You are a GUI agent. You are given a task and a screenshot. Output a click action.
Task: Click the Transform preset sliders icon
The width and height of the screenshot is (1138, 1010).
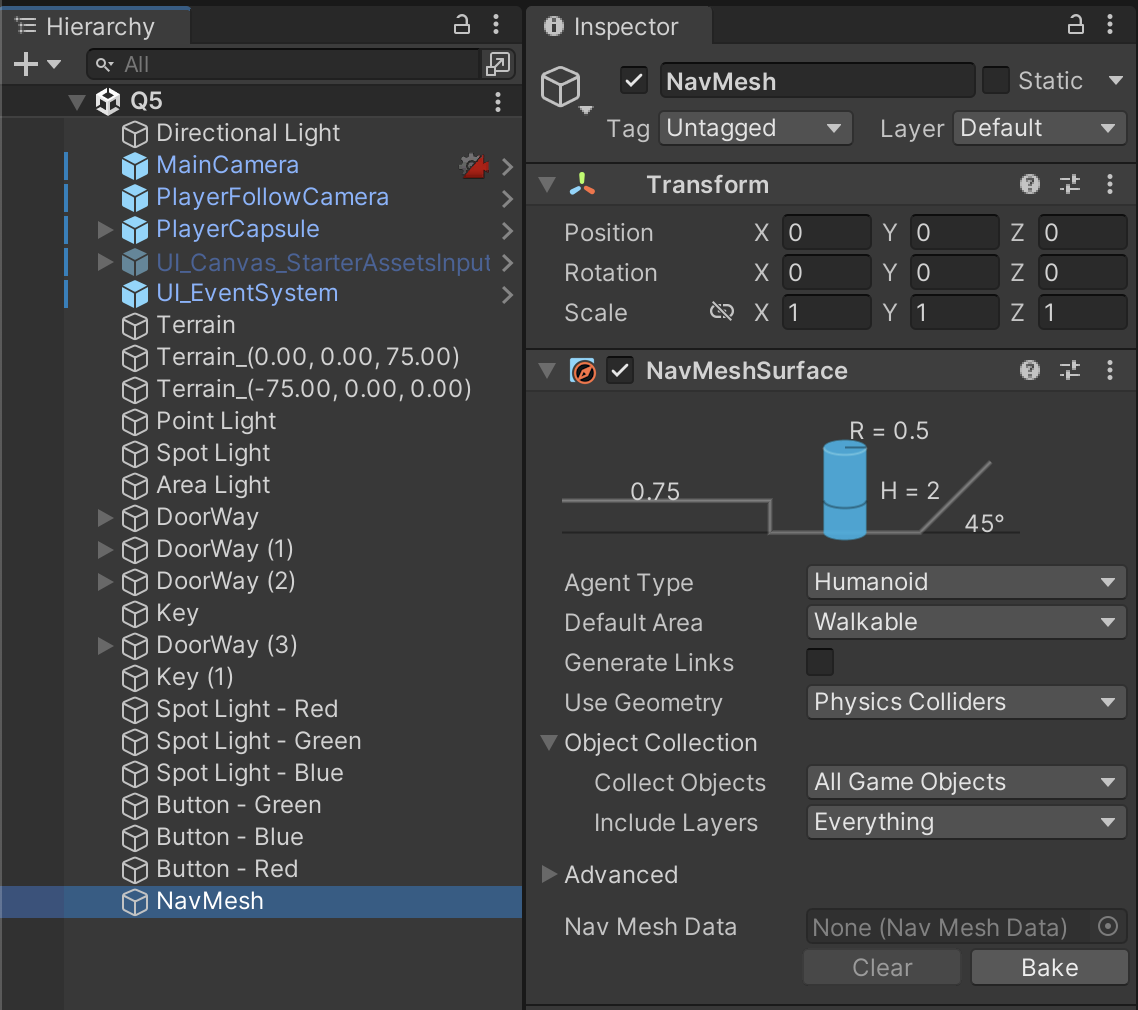tap(1070, 184)
